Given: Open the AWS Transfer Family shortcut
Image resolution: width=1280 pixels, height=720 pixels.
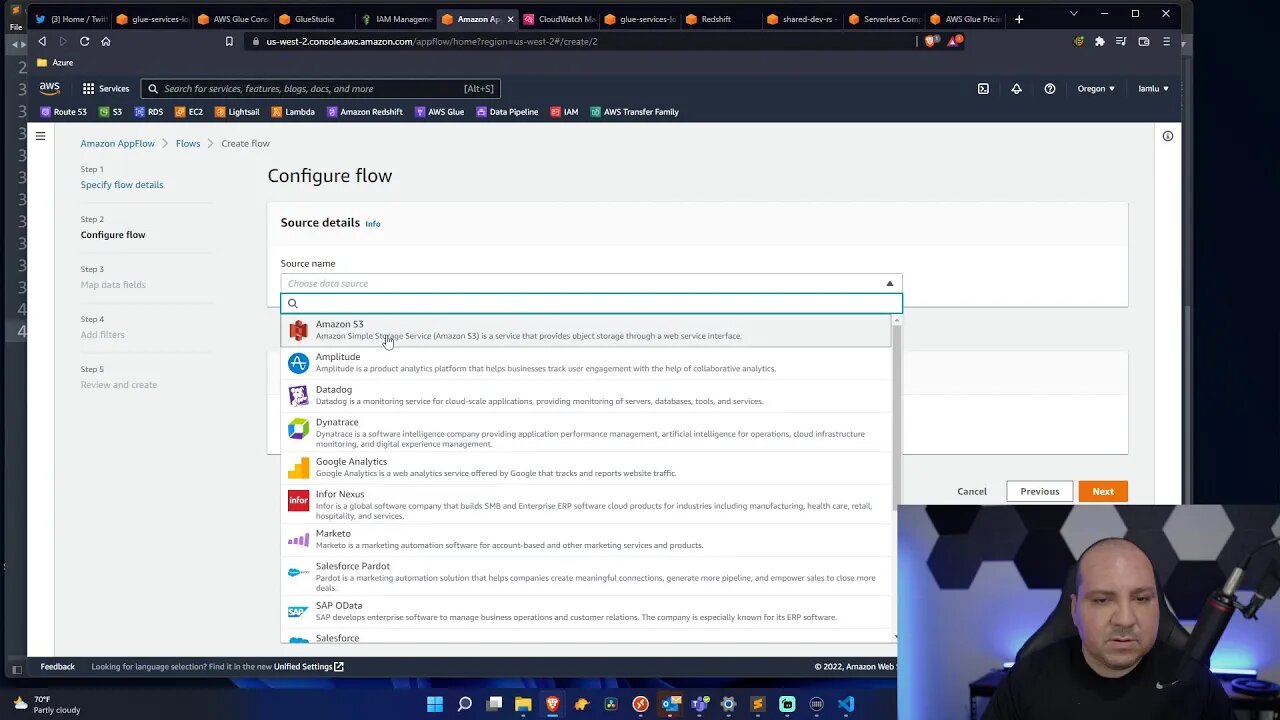Looking at the screenshot, I should point(634,112).
